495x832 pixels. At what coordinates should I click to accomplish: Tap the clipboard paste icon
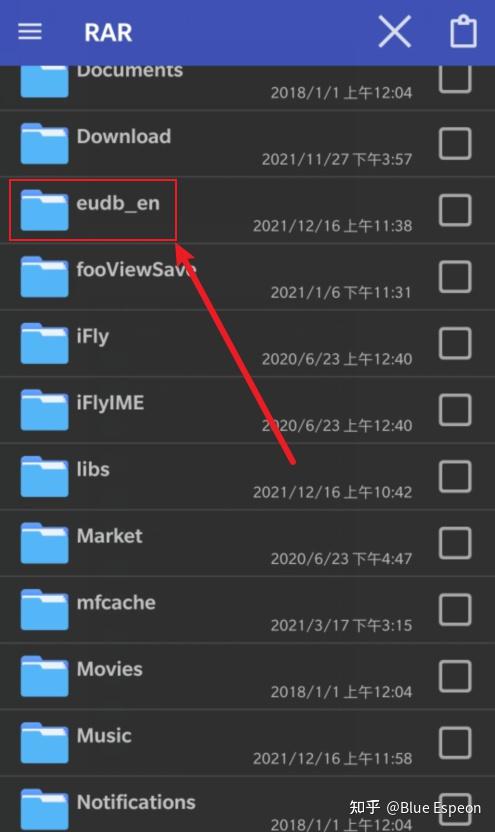[463, 31]
